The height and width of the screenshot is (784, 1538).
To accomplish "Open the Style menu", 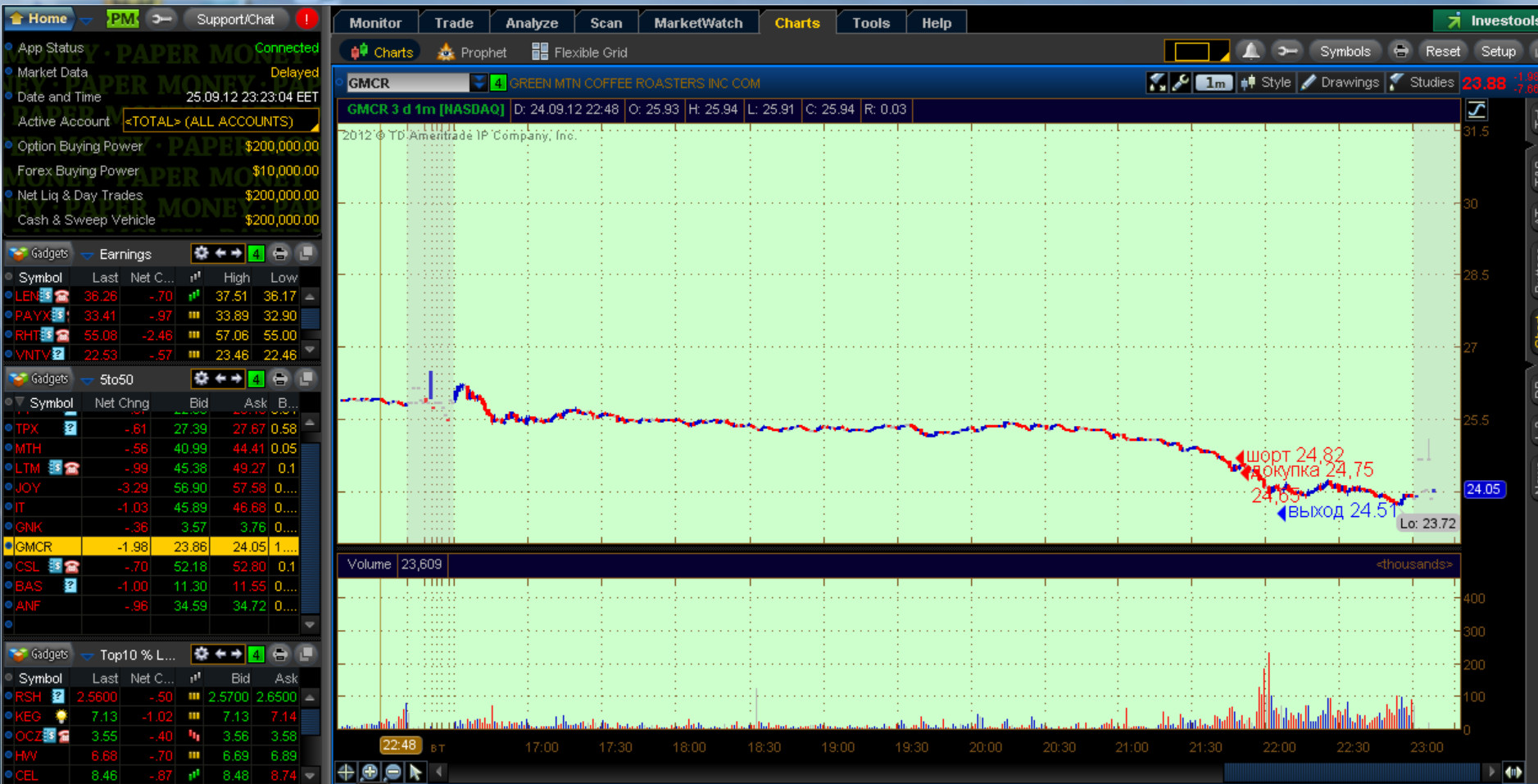I will 1266,82.
